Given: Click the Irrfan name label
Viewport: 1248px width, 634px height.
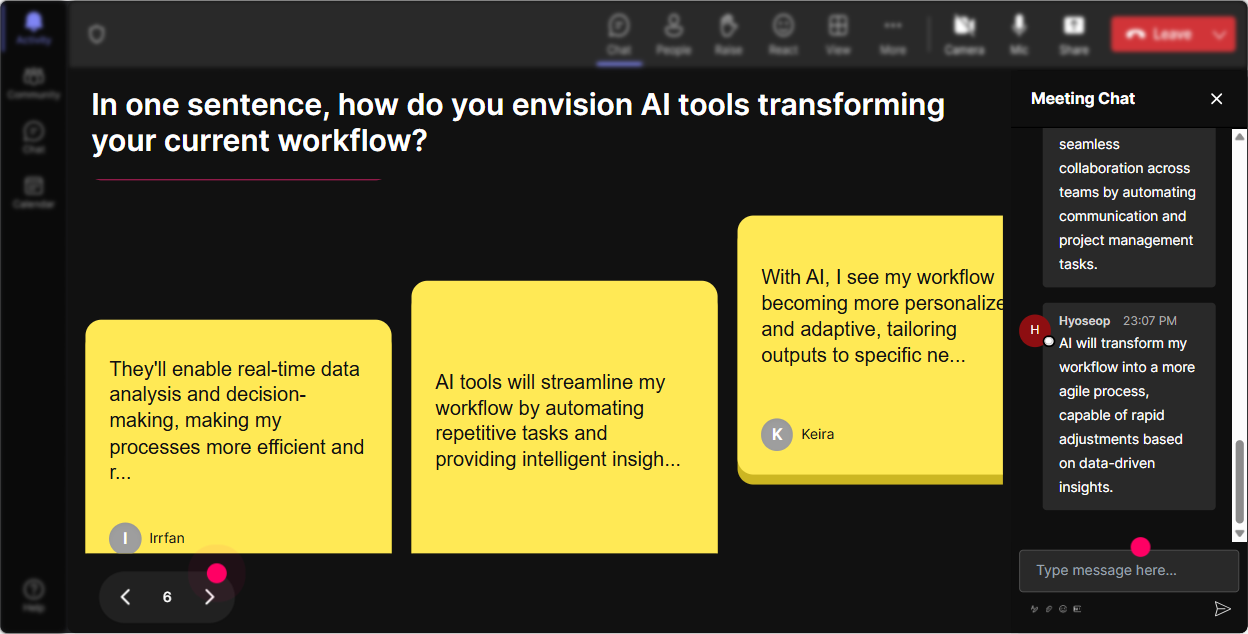Looking at the screenshot, I should click(167, 538).
